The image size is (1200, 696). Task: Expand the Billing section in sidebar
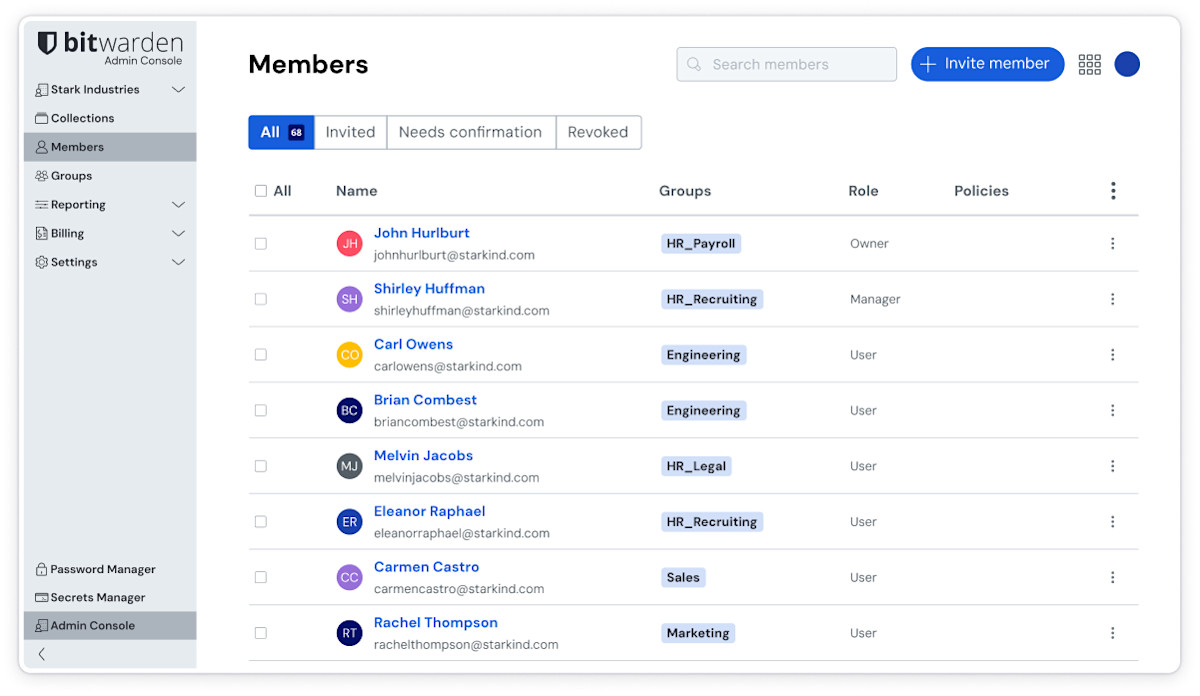point(178,234)
